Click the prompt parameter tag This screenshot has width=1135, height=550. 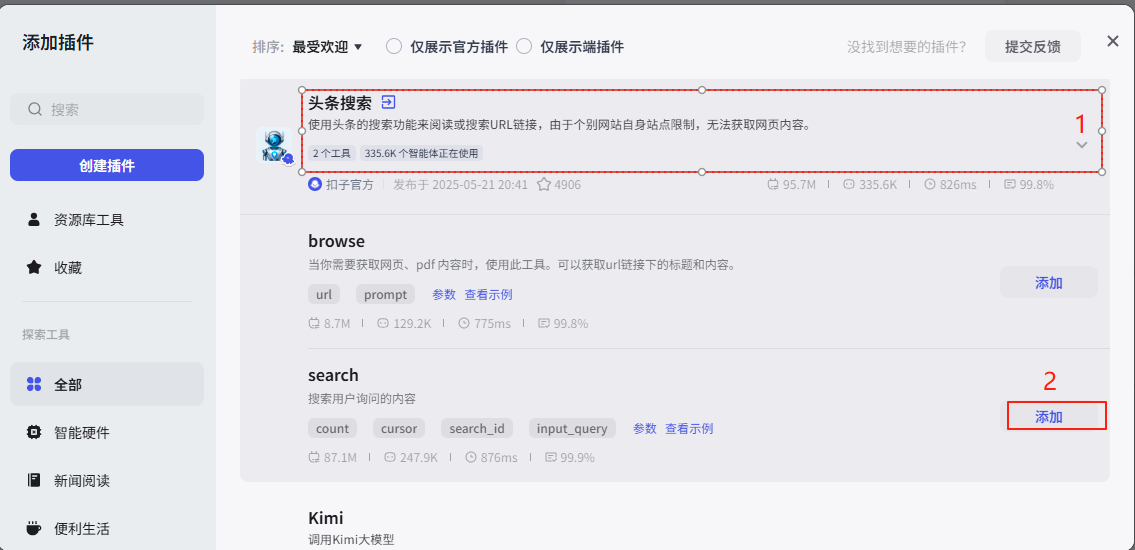[x=386, y=295]
